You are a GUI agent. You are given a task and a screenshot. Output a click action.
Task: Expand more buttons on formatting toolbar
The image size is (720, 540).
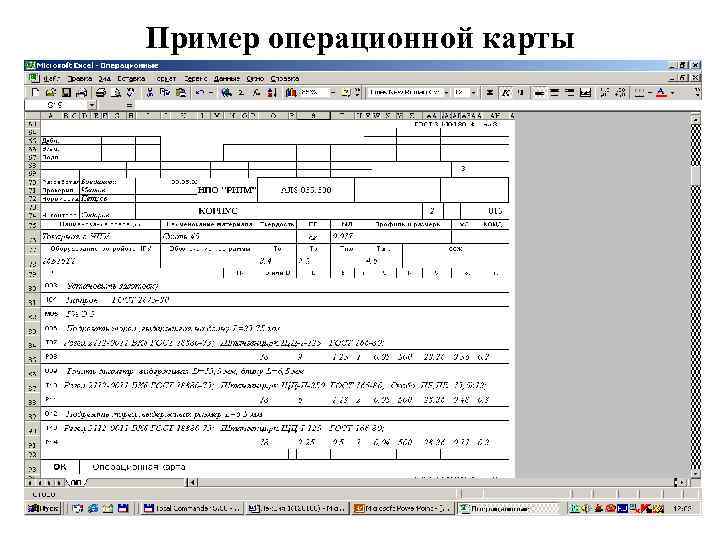697,93
